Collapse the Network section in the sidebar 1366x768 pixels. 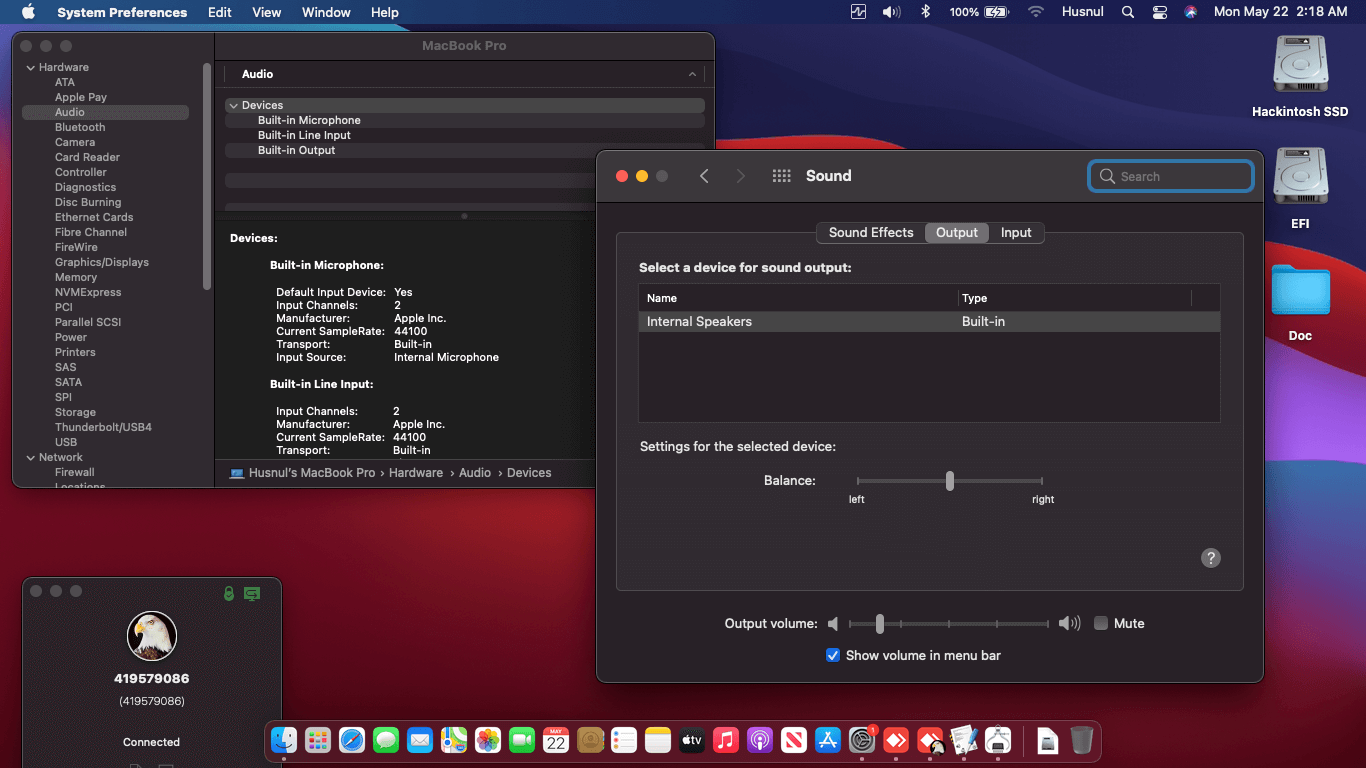point(30,457)
